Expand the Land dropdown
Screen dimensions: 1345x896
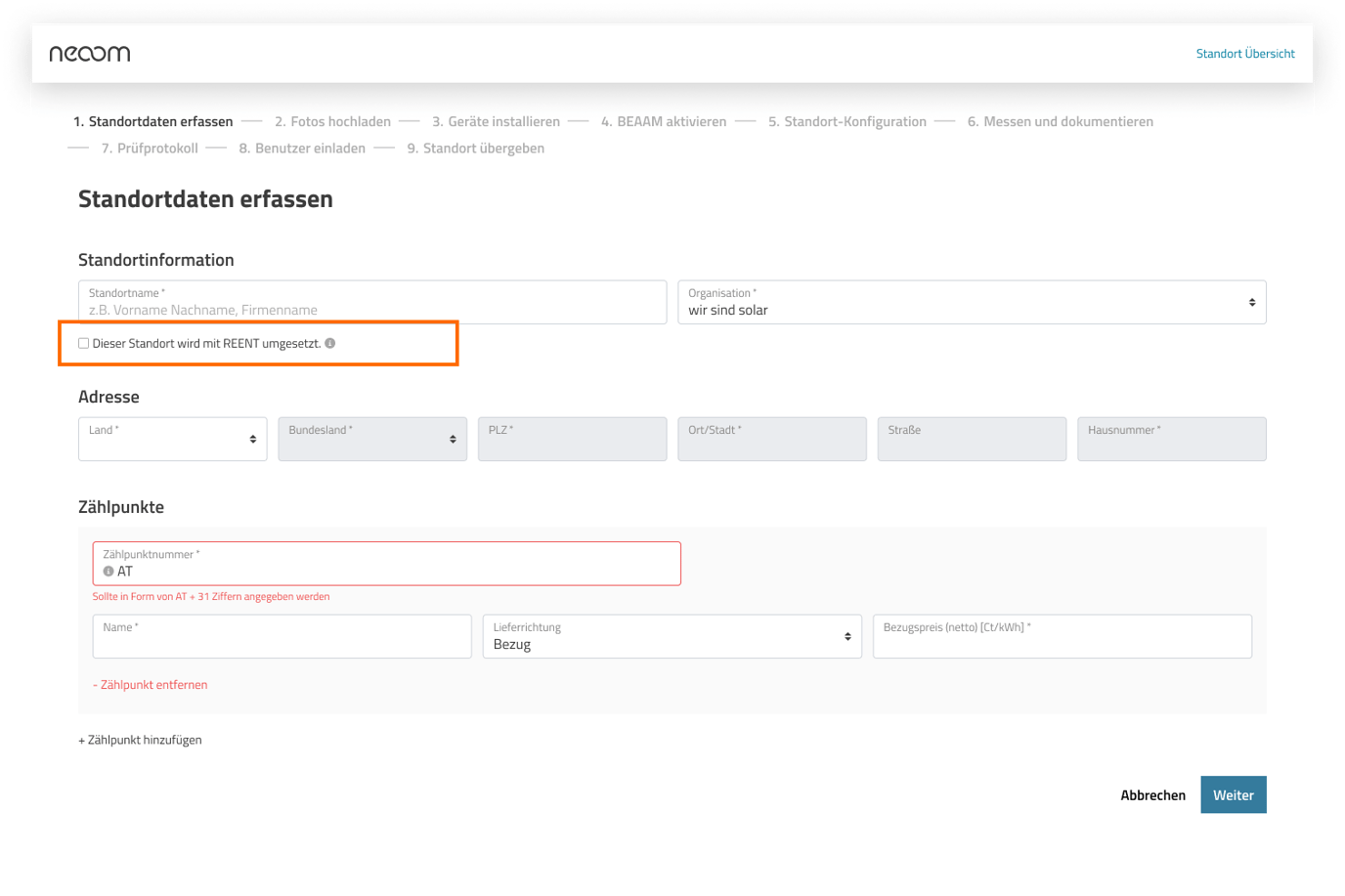click(x=173, y=440)
